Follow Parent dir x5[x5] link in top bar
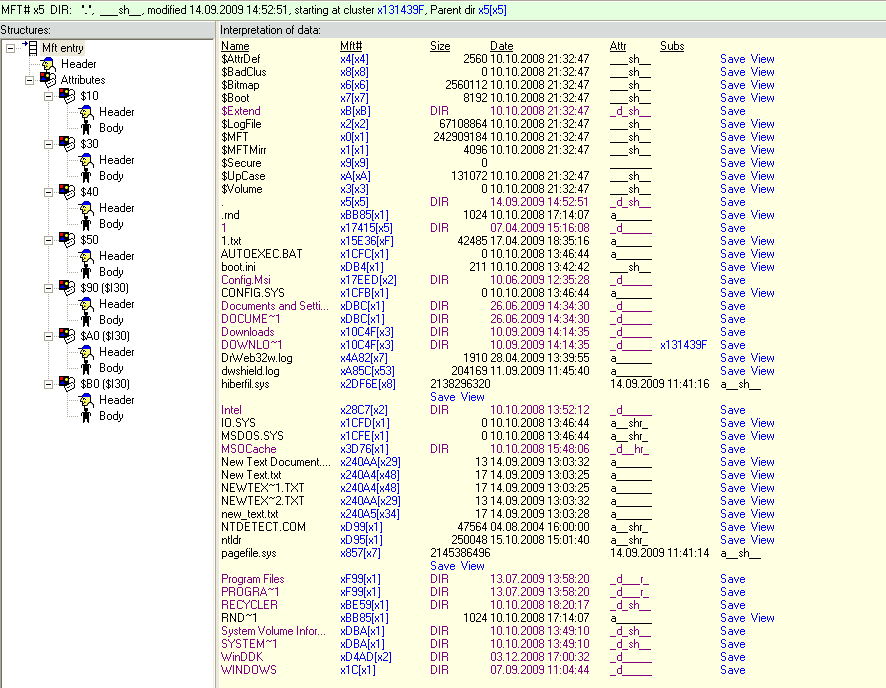Screen dimensions: 886x688 pyautogui.click(x=492, y=8)
